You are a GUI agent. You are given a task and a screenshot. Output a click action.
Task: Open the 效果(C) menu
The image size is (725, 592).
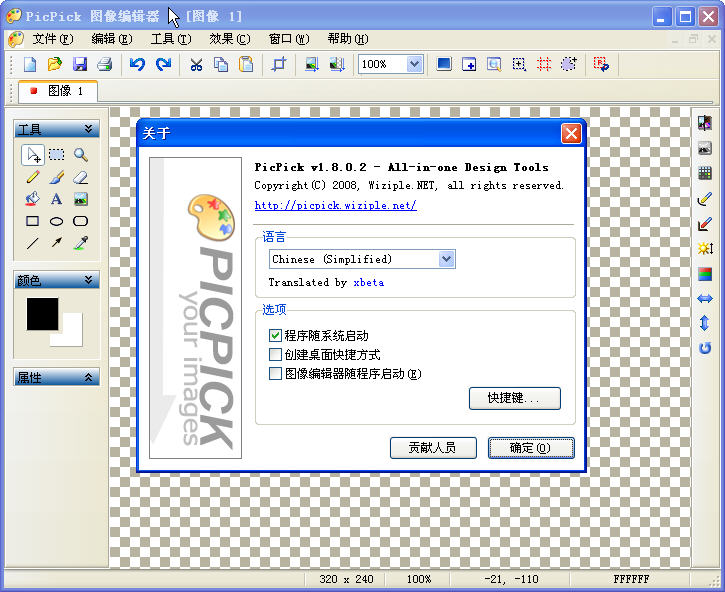(x=230, y=39)
